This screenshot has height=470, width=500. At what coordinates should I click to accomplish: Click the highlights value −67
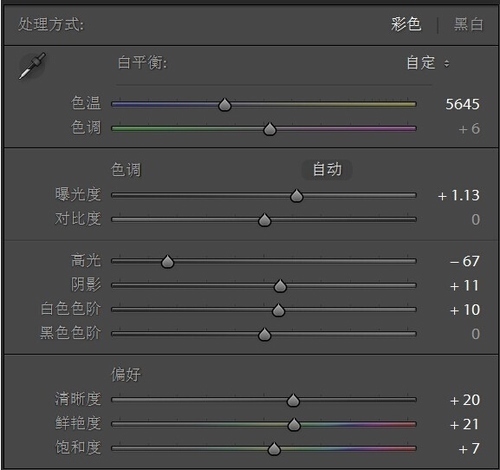tap(465, 261)
